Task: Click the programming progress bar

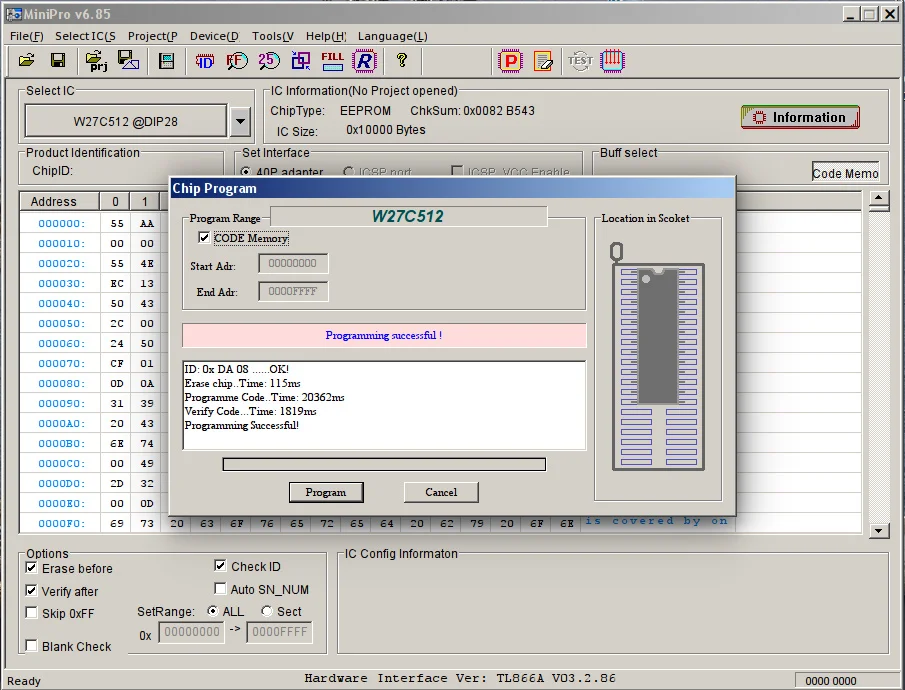Action: click(x=384, y=464)
